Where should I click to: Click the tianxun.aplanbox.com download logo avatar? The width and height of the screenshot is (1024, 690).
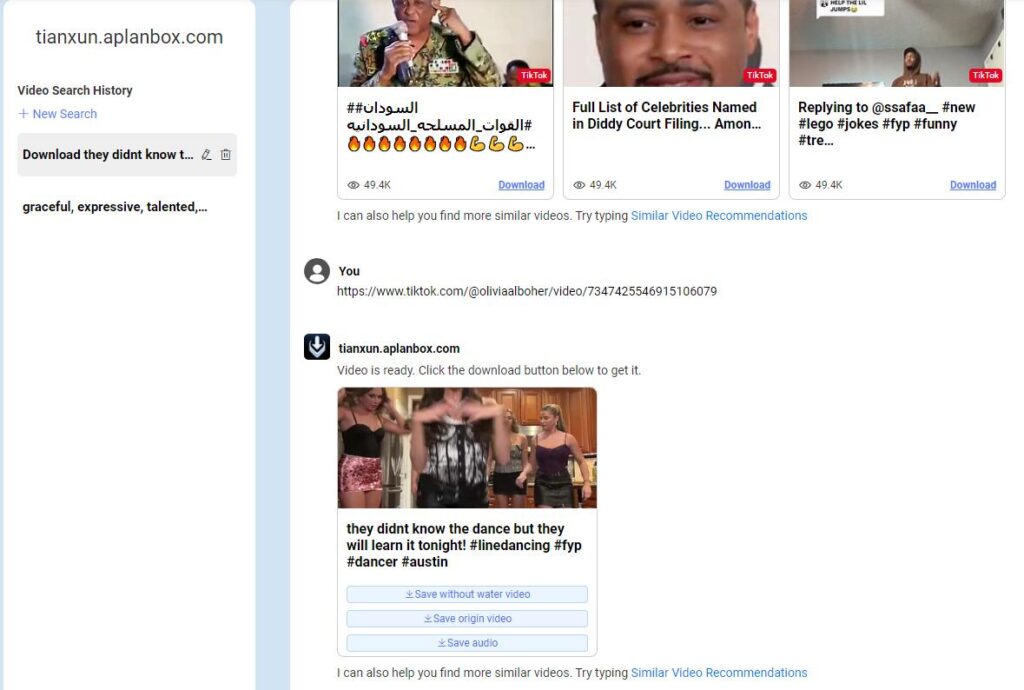click(x=317, y=347)
